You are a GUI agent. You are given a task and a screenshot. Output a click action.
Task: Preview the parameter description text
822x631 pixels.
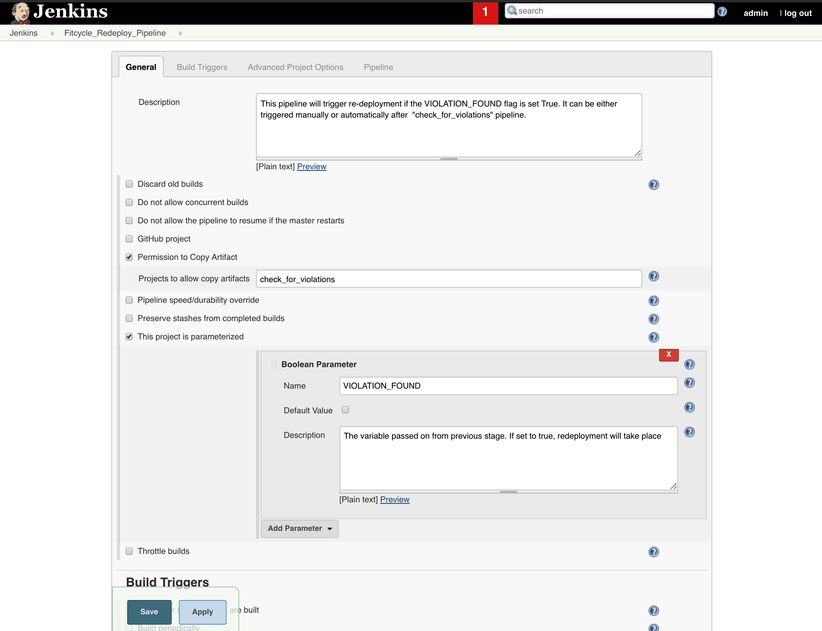tap(395, 499)
